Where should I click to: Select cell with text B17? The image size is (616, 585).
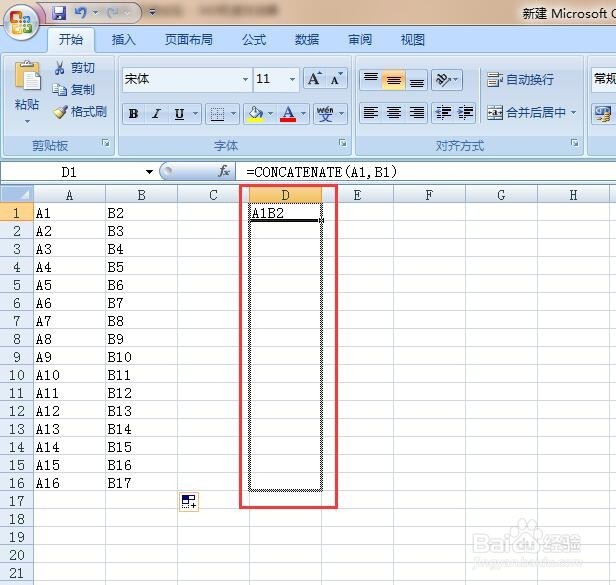[x=141, y=483]
